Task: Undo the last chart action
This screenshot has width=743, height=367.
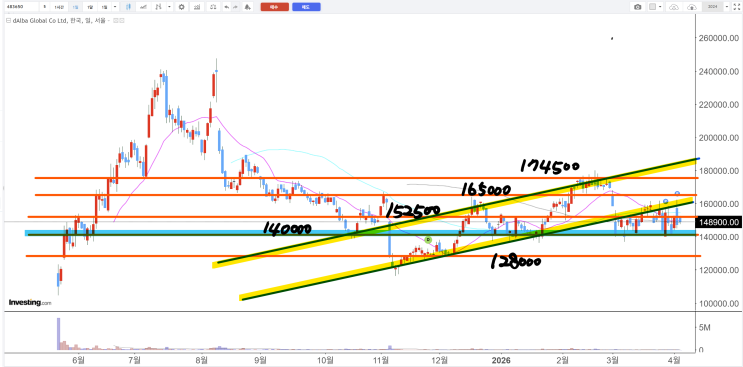Action: point(227,7)
